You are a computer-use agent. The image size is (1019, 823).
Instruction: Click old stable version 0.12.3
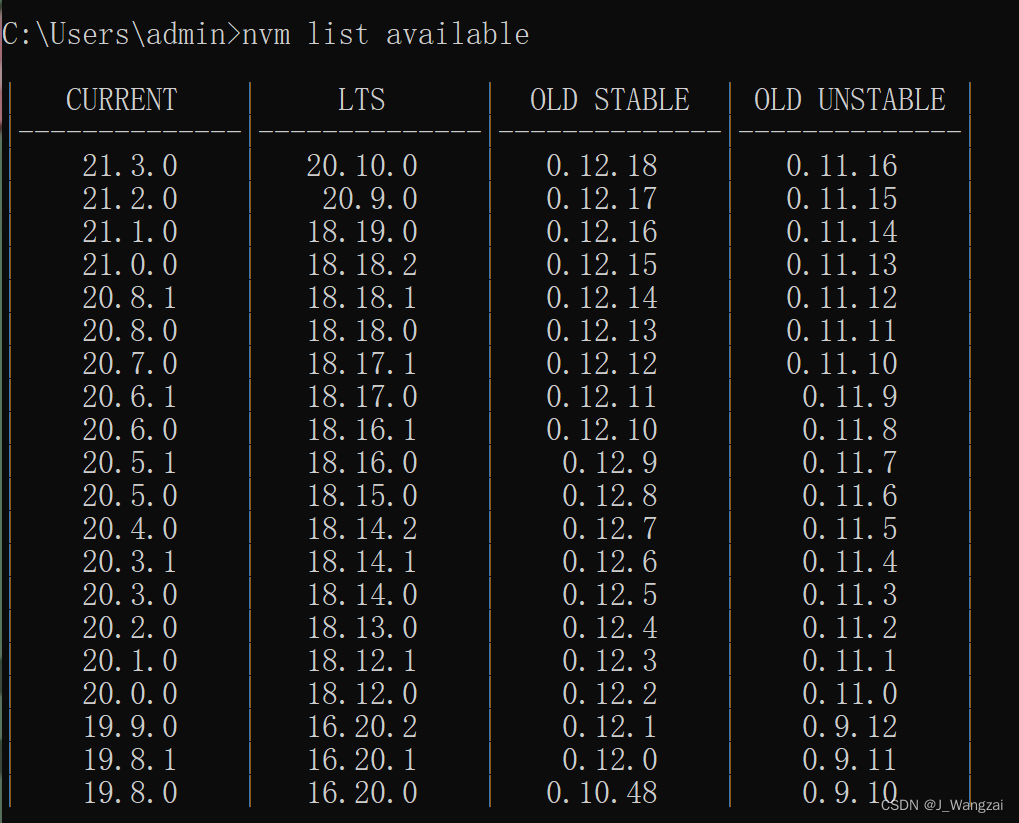(x=610, y=660)
